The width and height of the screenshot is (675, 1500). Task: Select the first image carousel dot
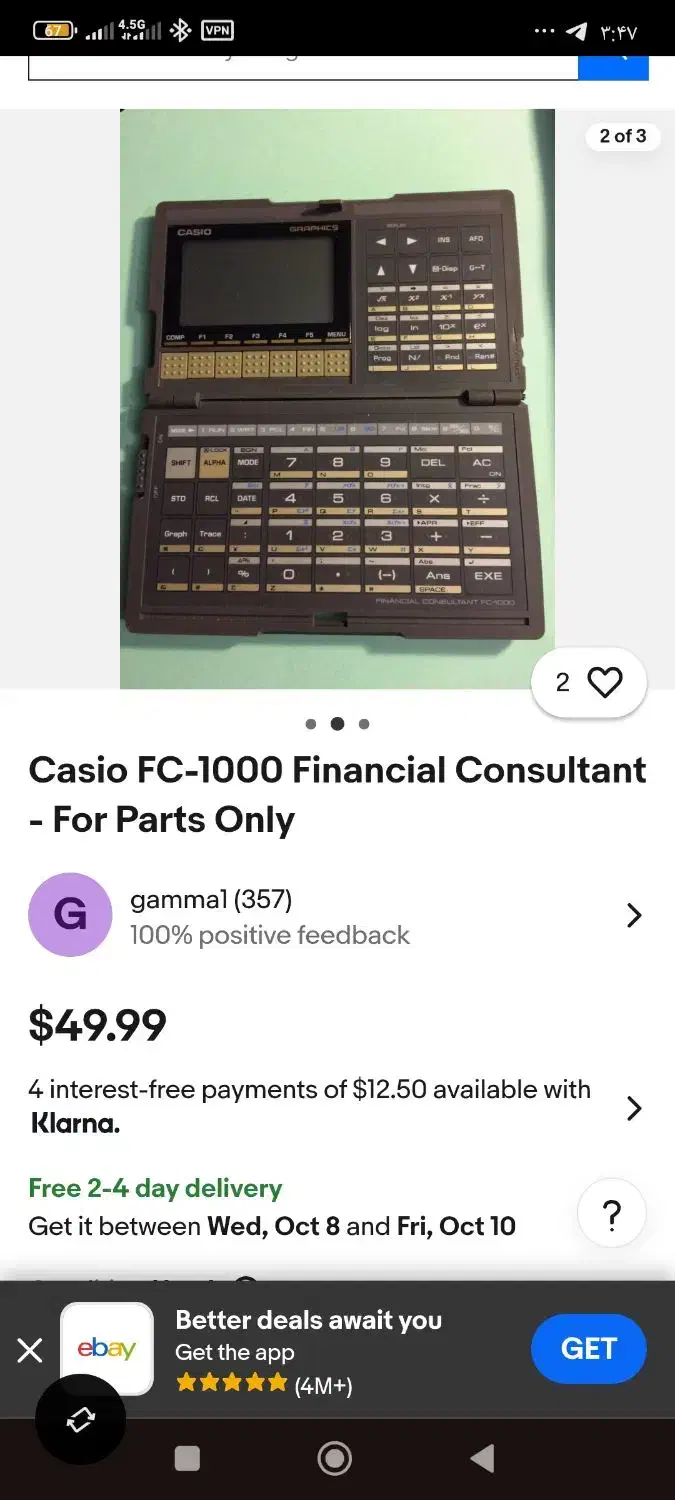[311, 724]
